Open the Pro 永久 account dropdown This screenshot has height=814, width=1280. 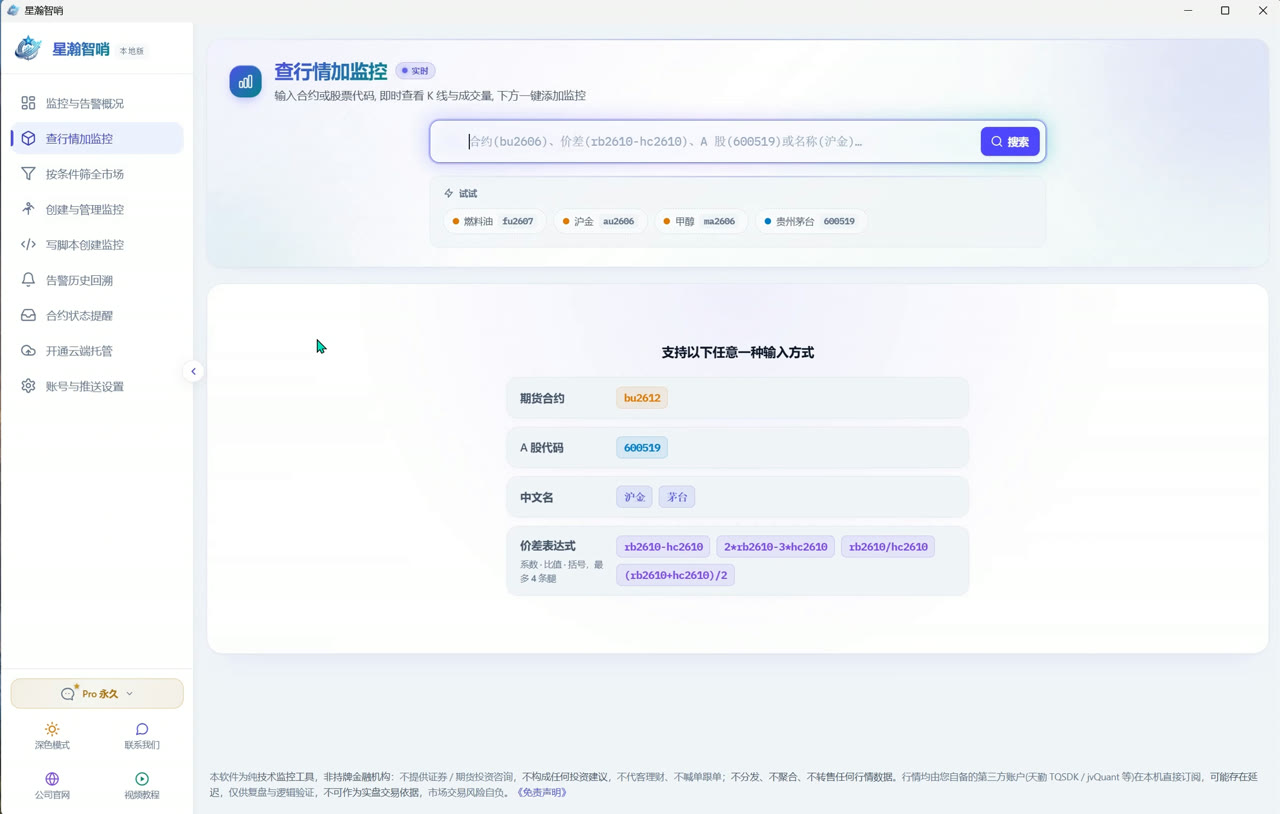click(97, 693)
